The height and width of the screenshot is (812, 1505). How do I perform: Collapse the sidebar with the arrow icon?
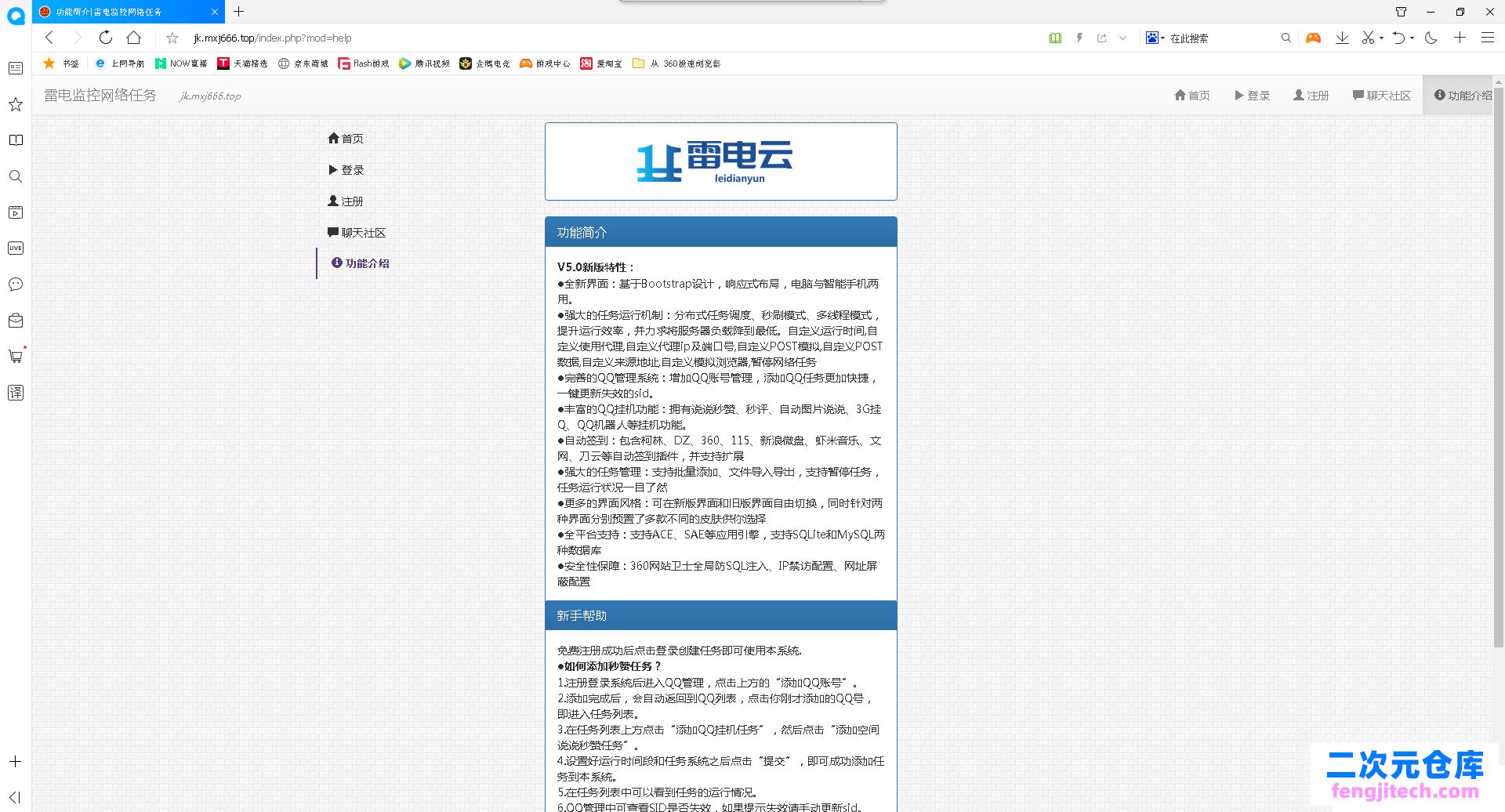16,797
